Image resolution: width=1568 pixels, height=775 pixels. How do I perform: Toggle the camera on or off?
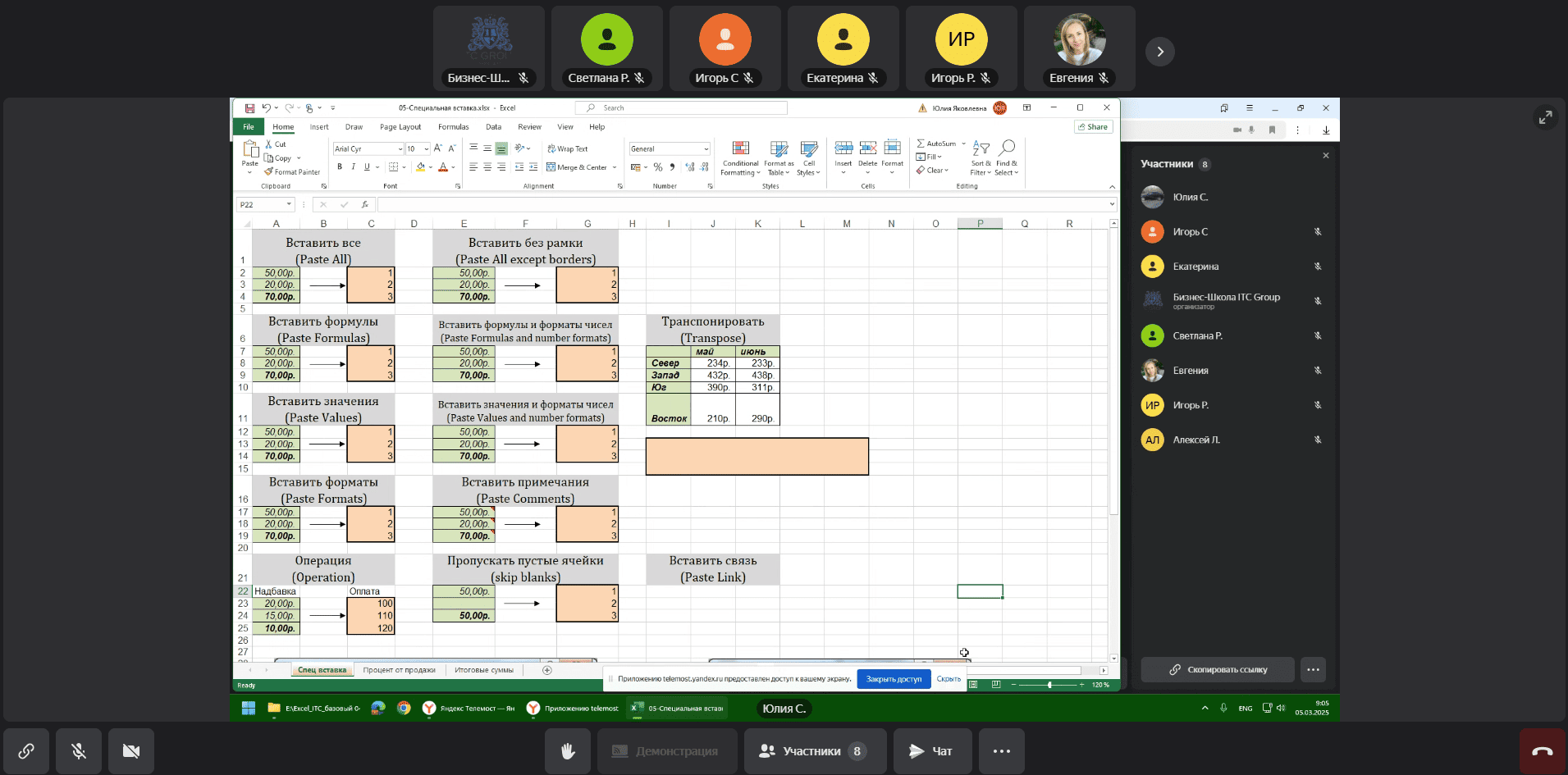click(130, 750)
